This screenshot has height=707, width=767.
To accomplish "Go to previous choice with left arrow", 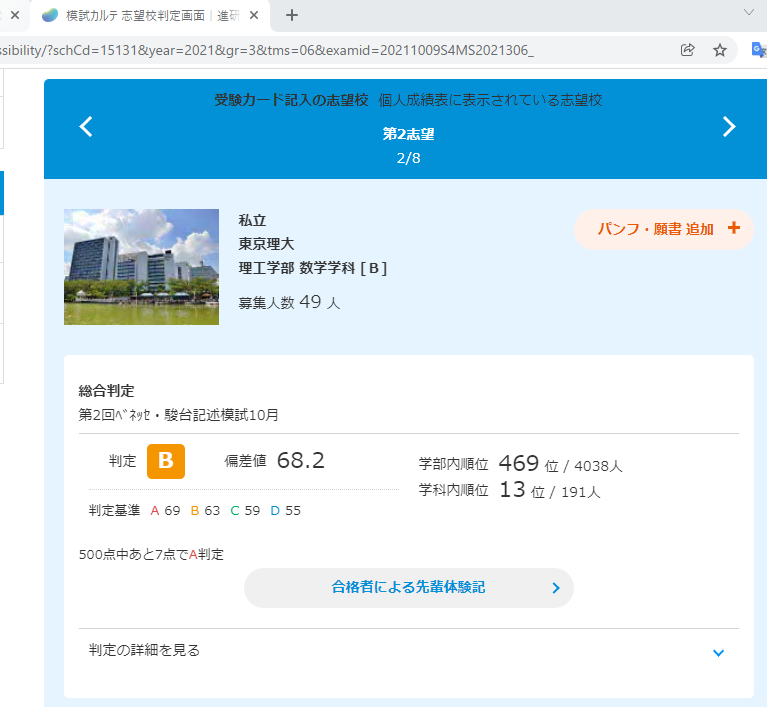I will tap(86, 127).
